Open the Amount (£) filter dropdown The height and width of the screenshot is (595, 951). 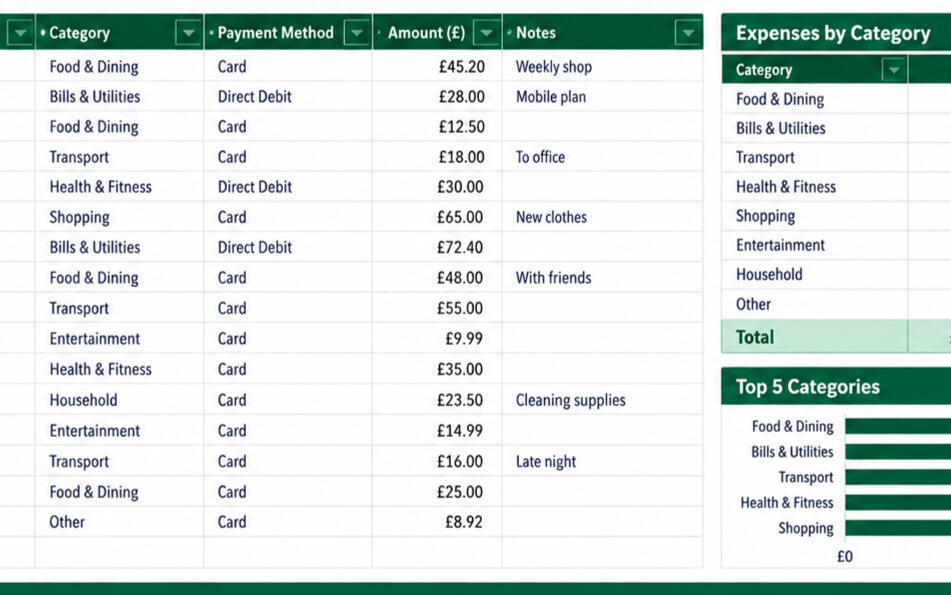coord(486,33)
